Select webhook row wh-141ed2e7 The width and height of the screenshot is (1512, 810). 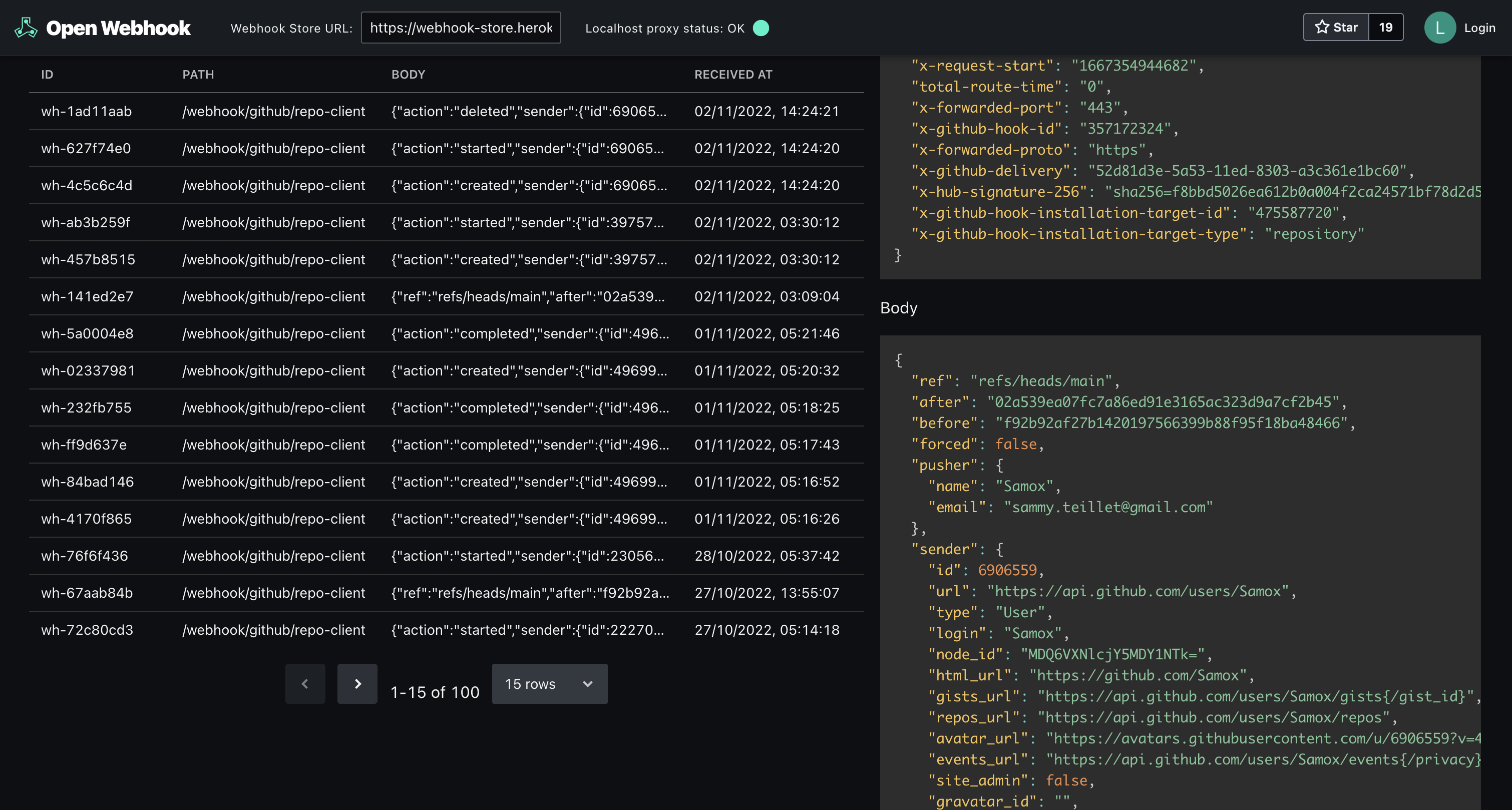(446, 296)
